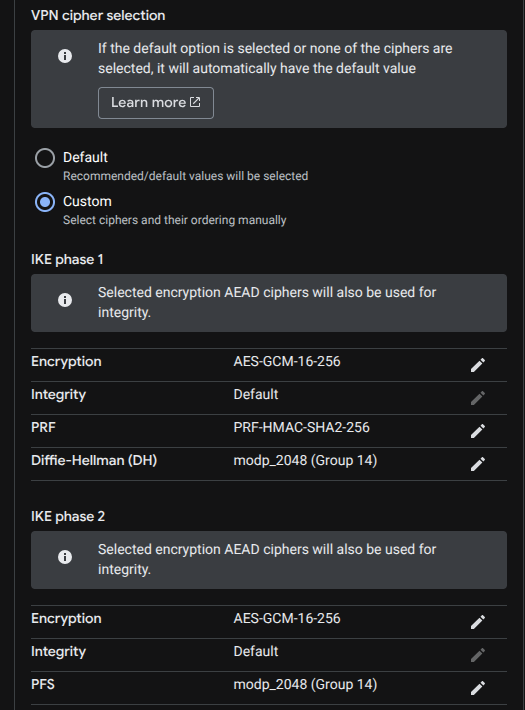Click Default value in phase 1 Integrity row
Viewport: 525px width, 710px height.
[x=255, y=394]
